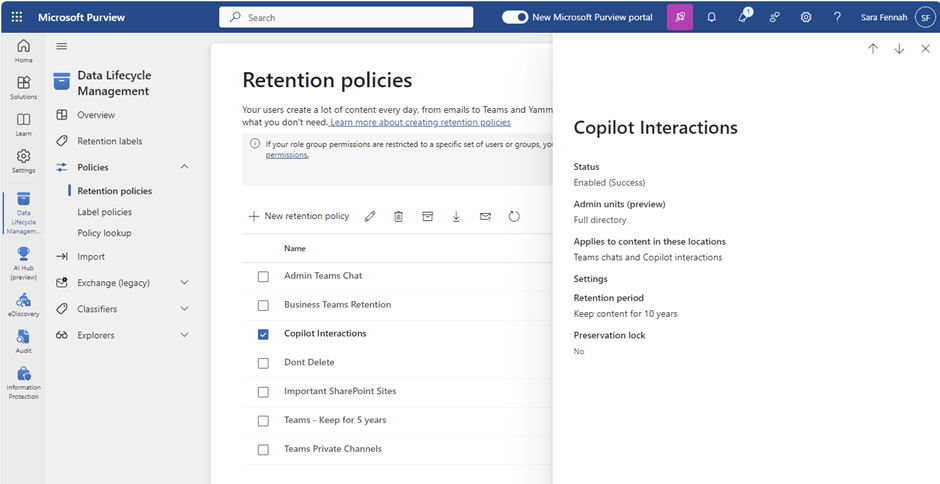Viewport: 940px width, 484px height.
Task: Open the Important SharePoint Sites policy
Action: click(x=340, y=391)
